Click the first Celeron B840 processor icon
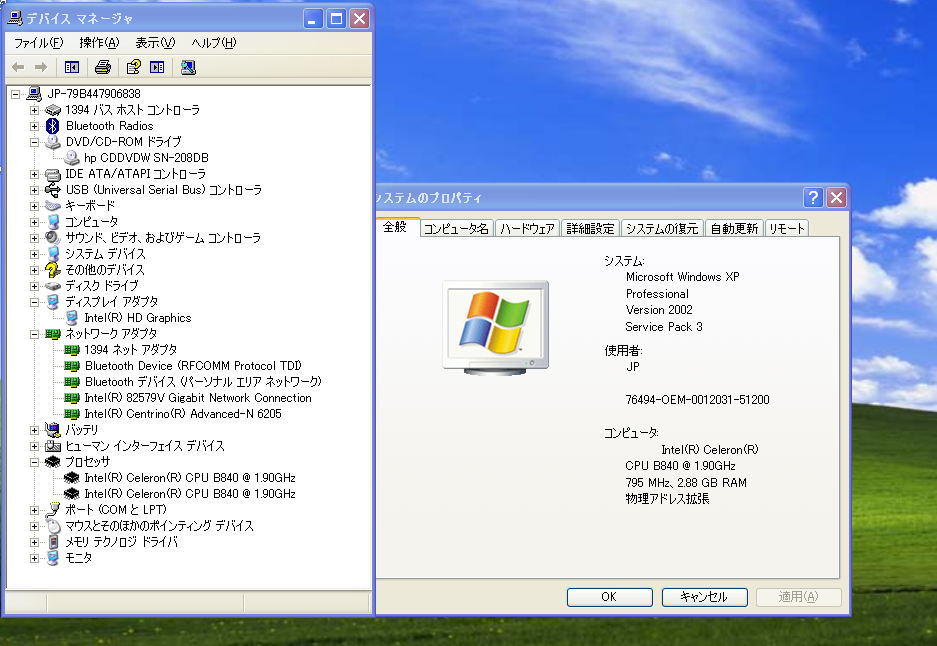 72,477
